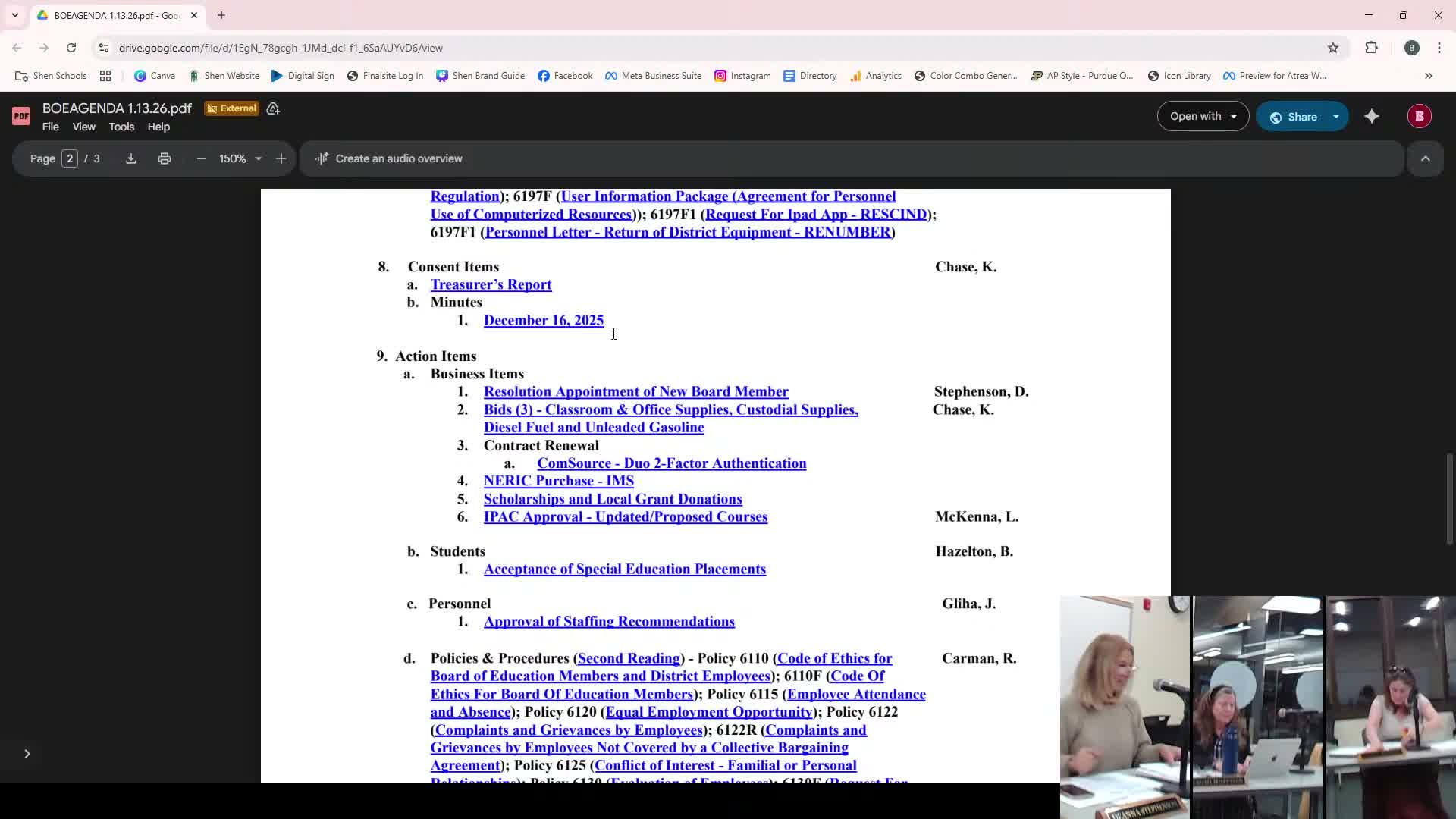The height and width of the screenshot is (819, 1456).
Task: Open the View menu
Action: click(x=83, y=127)
